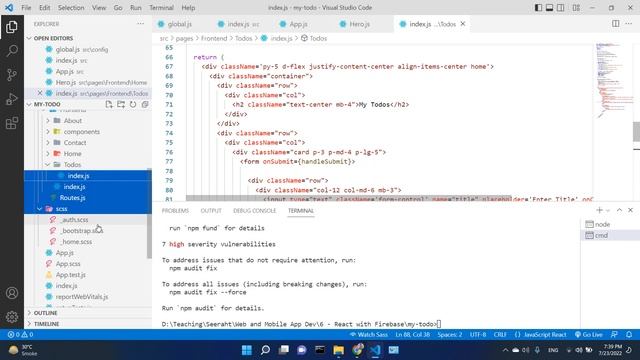Screen dimensions: 640x360
Task: Close the index.js Todos editor tab
Action: coord(463,24)
